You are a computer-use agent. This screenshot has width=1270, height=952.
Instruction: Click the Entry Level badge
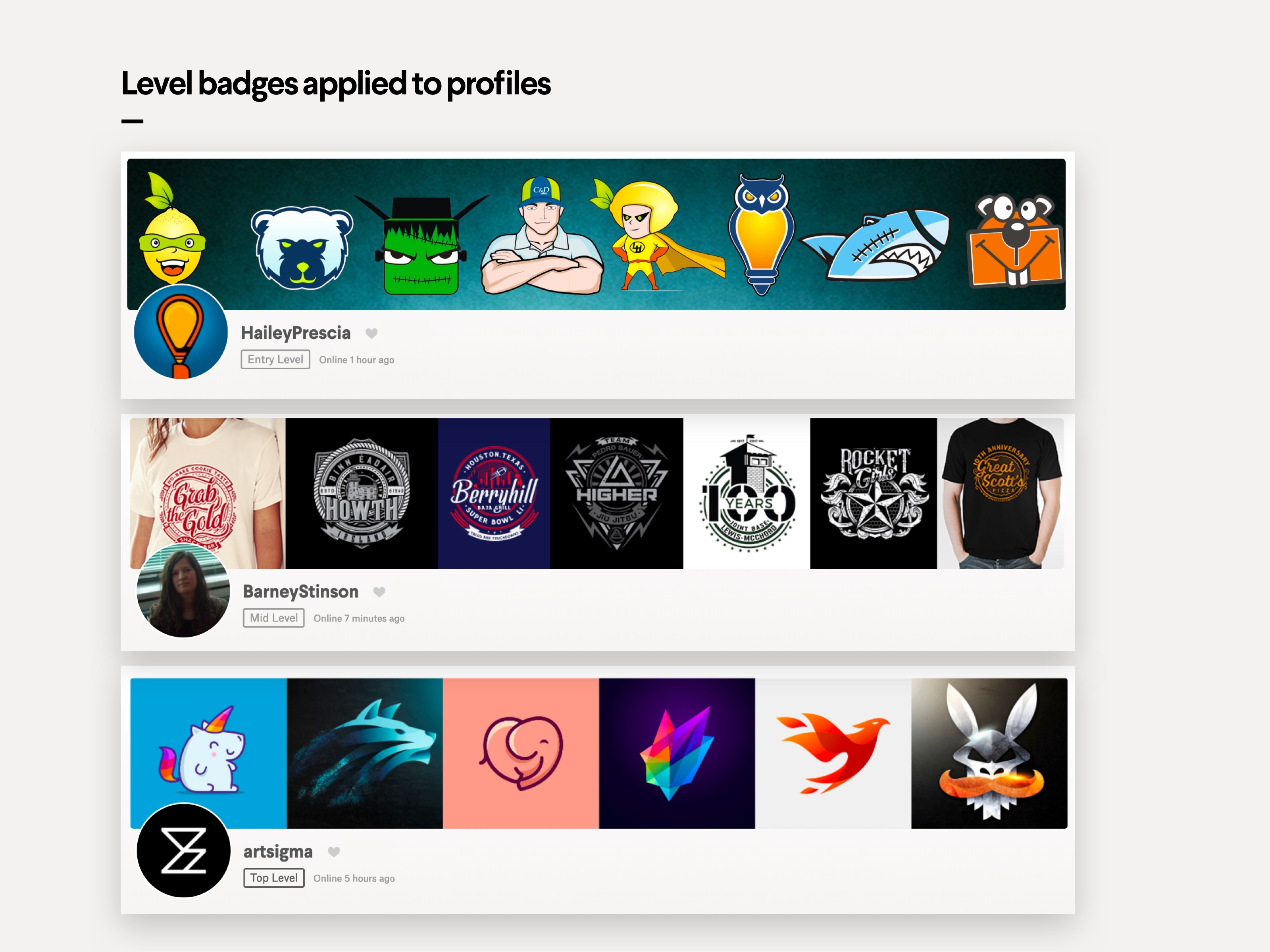[x=275, y=359]
